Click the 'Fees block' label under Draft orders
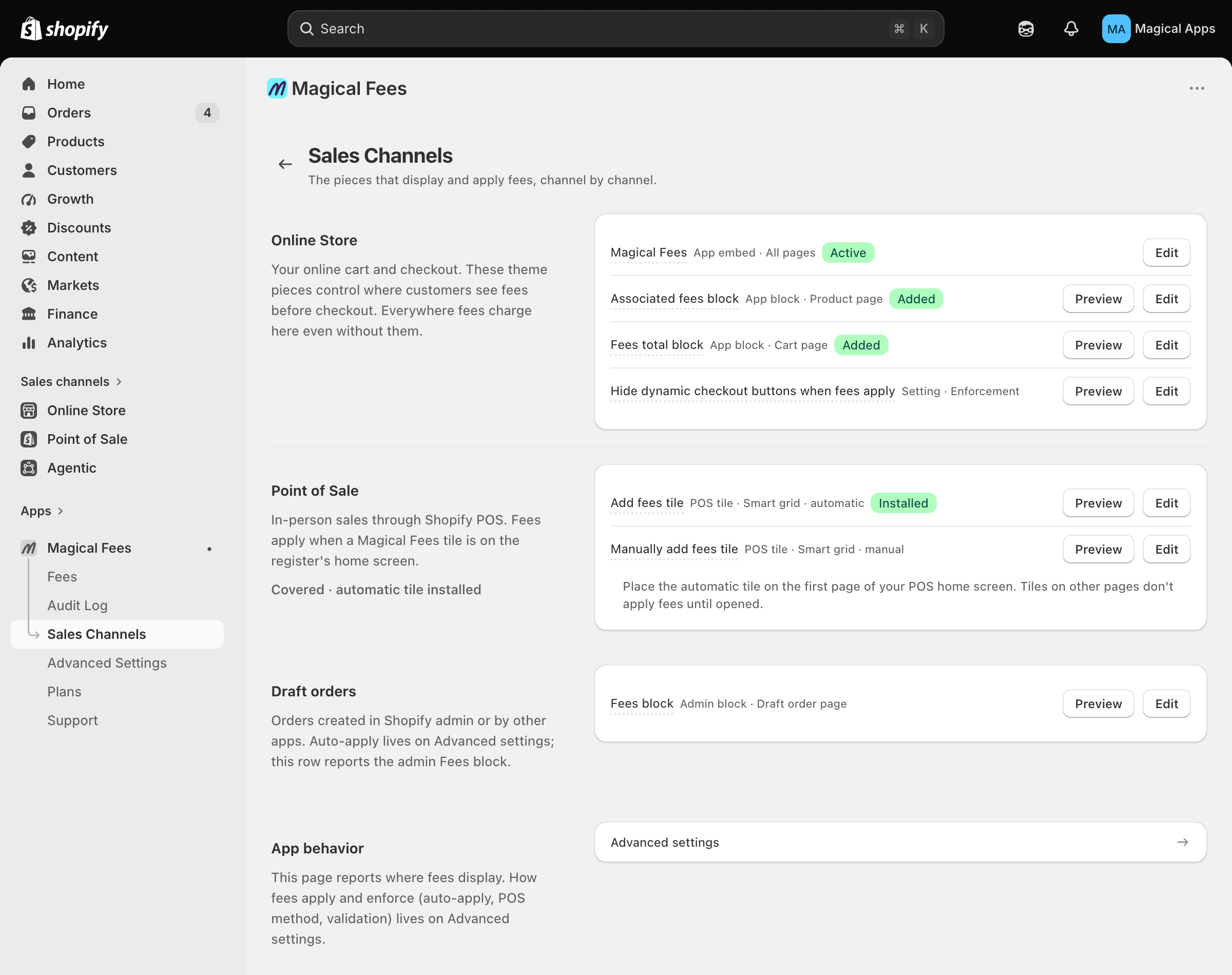The width and height of the screenshot is (1232, 975). (642, 704)
